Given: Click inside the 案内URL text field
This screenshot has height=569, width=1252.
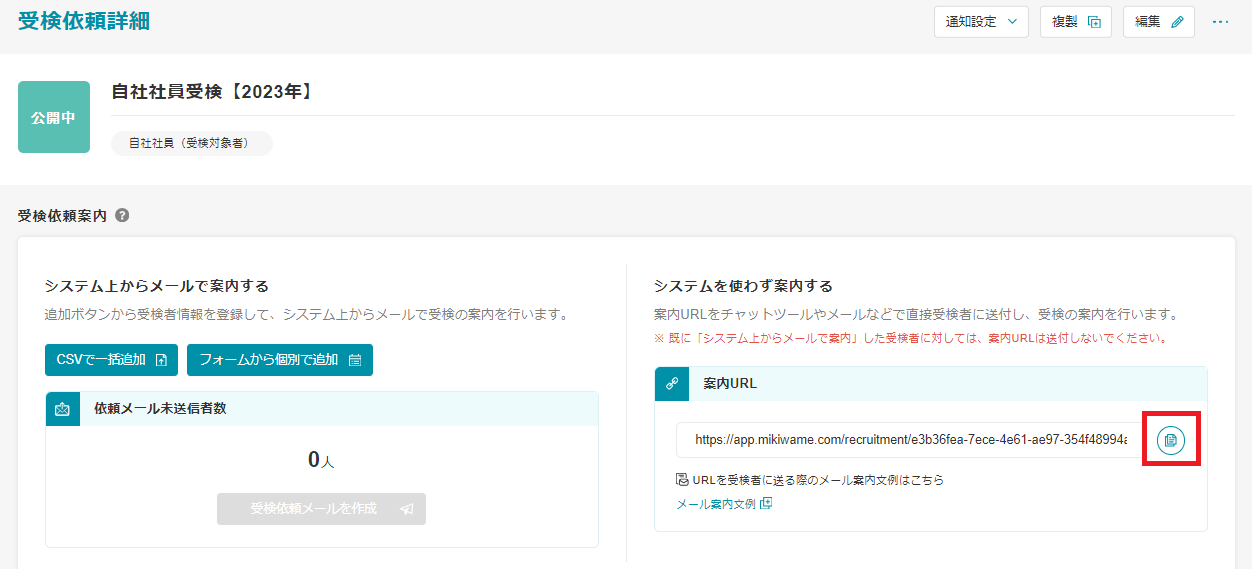Looking at the screenshot, I should click(x=910, y=440).
